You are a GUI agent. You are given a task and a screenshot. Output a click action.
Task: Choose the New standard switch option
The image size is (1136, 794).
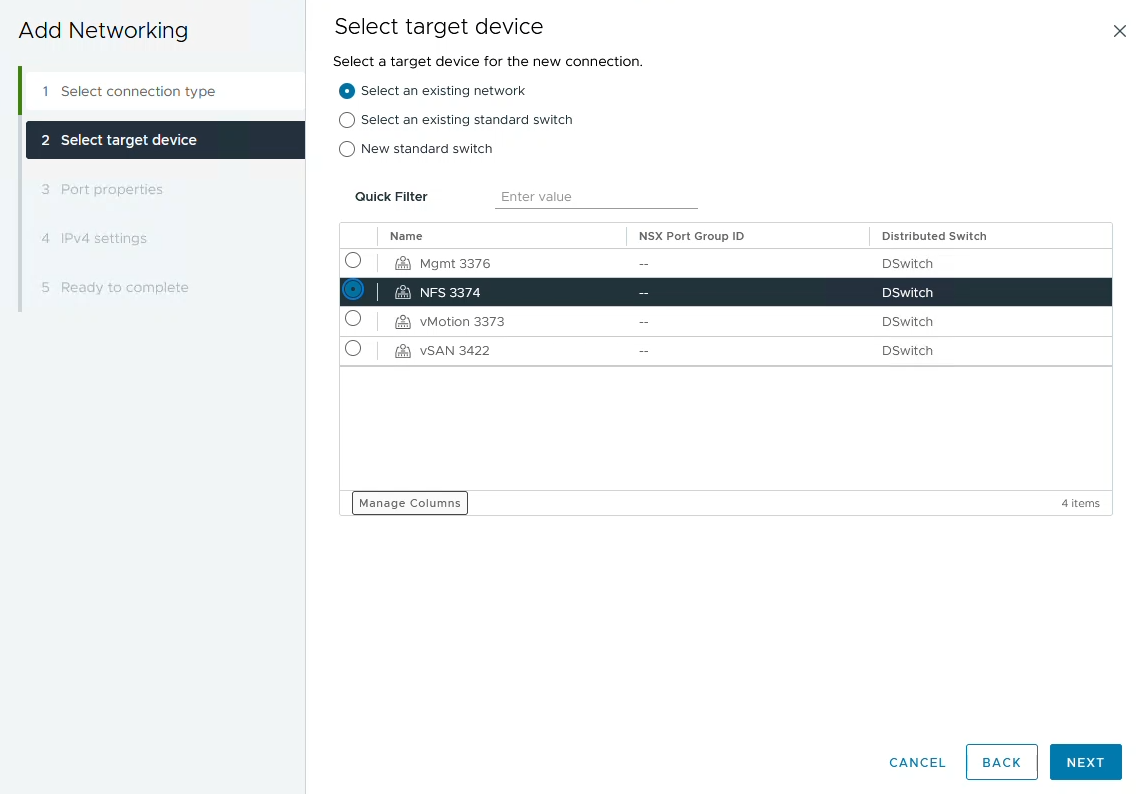pos(347,149)
